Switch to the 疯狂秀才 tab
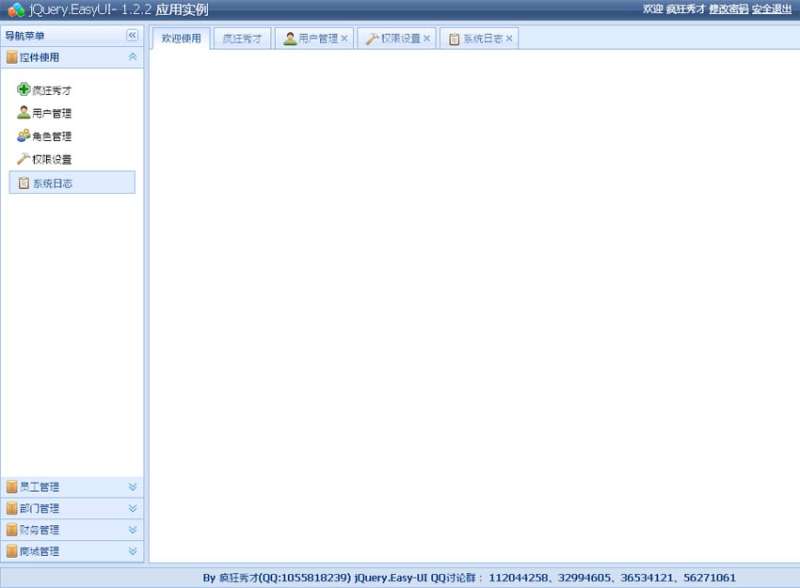 pos(242,39)
